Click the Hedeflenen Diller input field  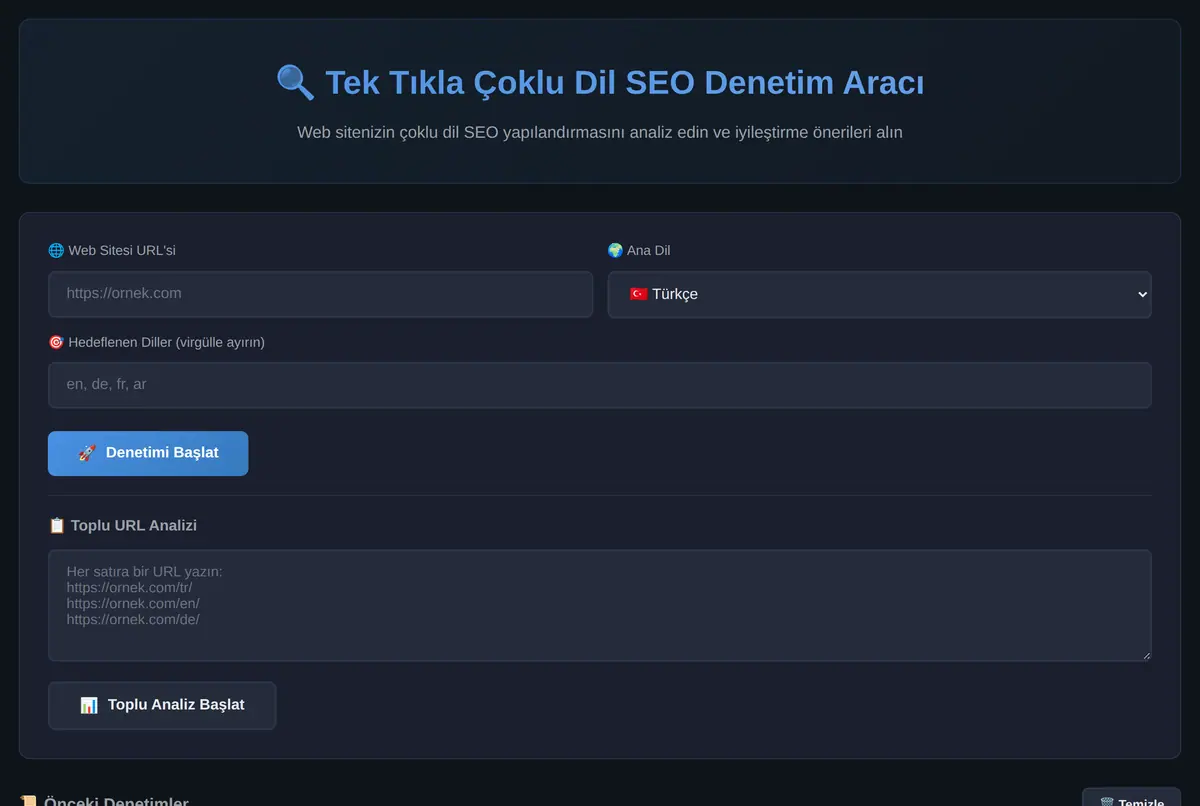(600, 385)
